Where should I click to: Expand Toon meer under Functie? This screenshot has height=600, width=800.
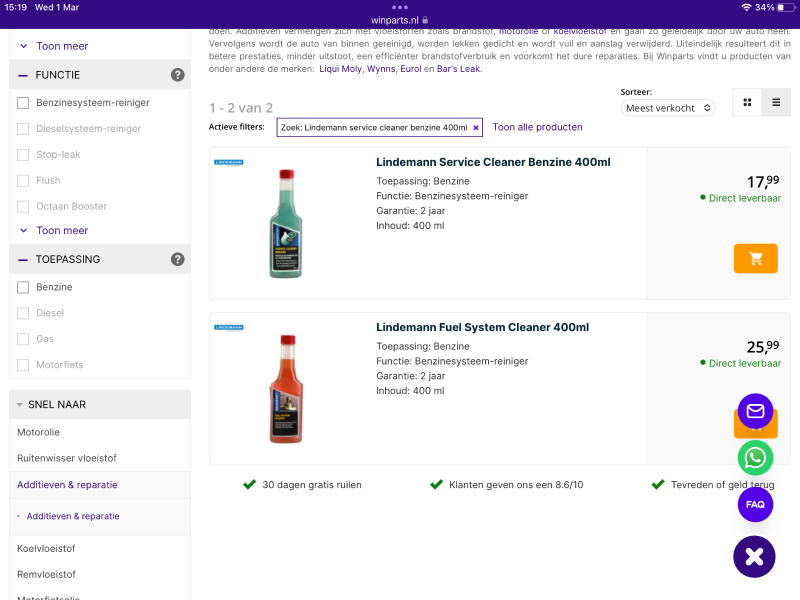pos(61,230)
